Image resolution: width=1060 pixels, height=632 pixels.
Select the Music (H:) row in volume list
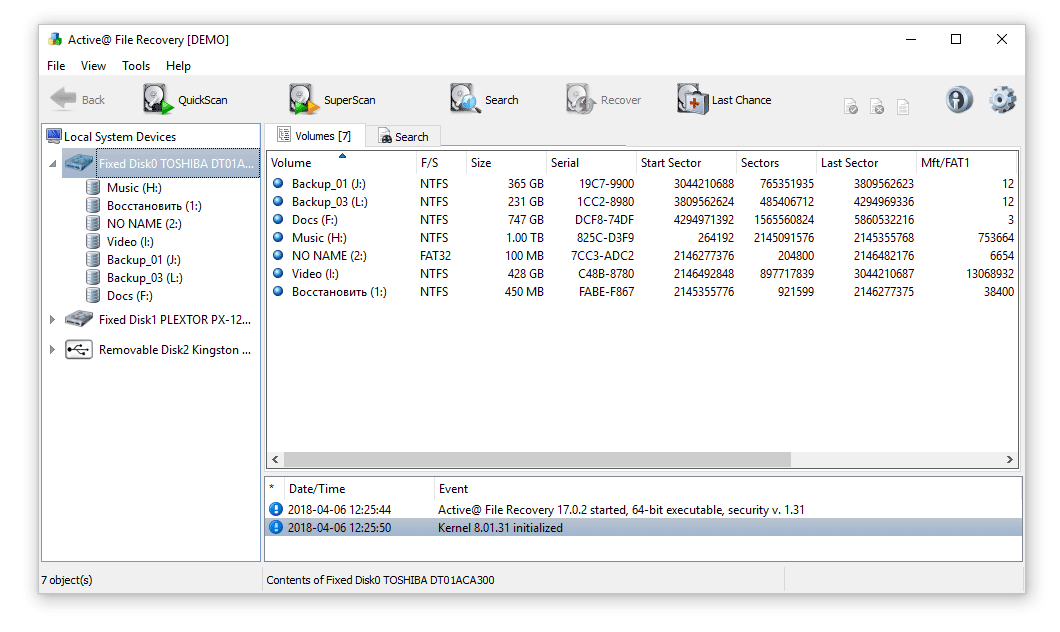(642, 237)
